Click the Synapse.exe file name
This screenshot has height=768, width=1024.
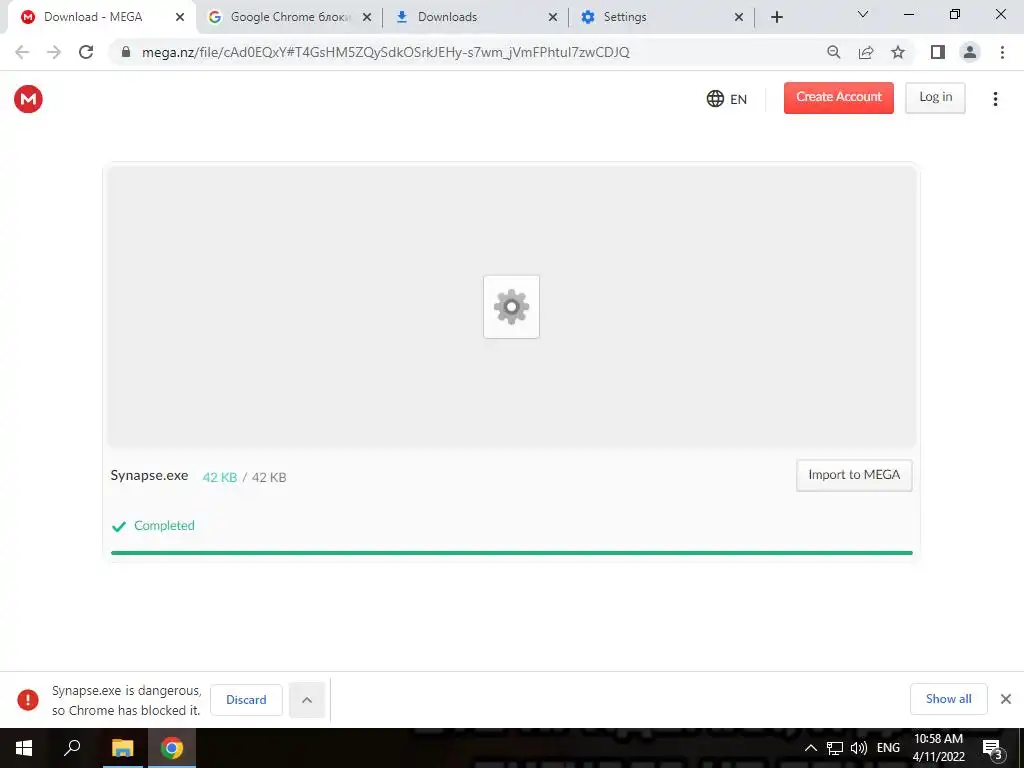[x=149, y=475]
